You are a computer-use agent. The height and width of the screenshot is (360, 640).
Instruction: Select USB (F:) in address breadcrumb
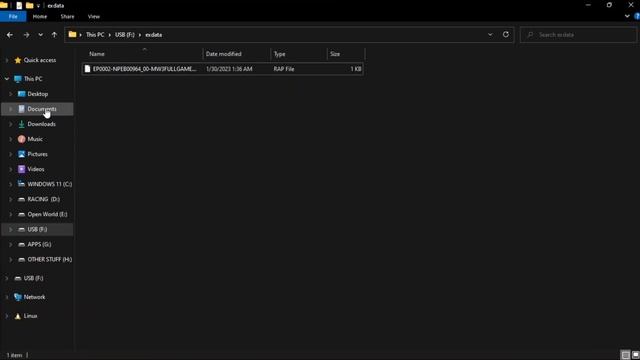[x=124, y=35]
